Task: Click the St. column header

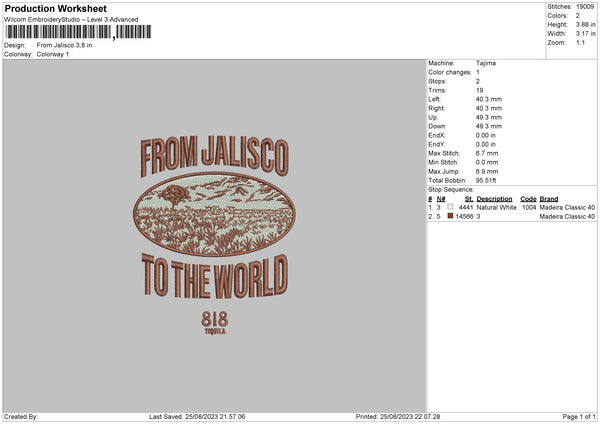Action: (x=469, y=199)
